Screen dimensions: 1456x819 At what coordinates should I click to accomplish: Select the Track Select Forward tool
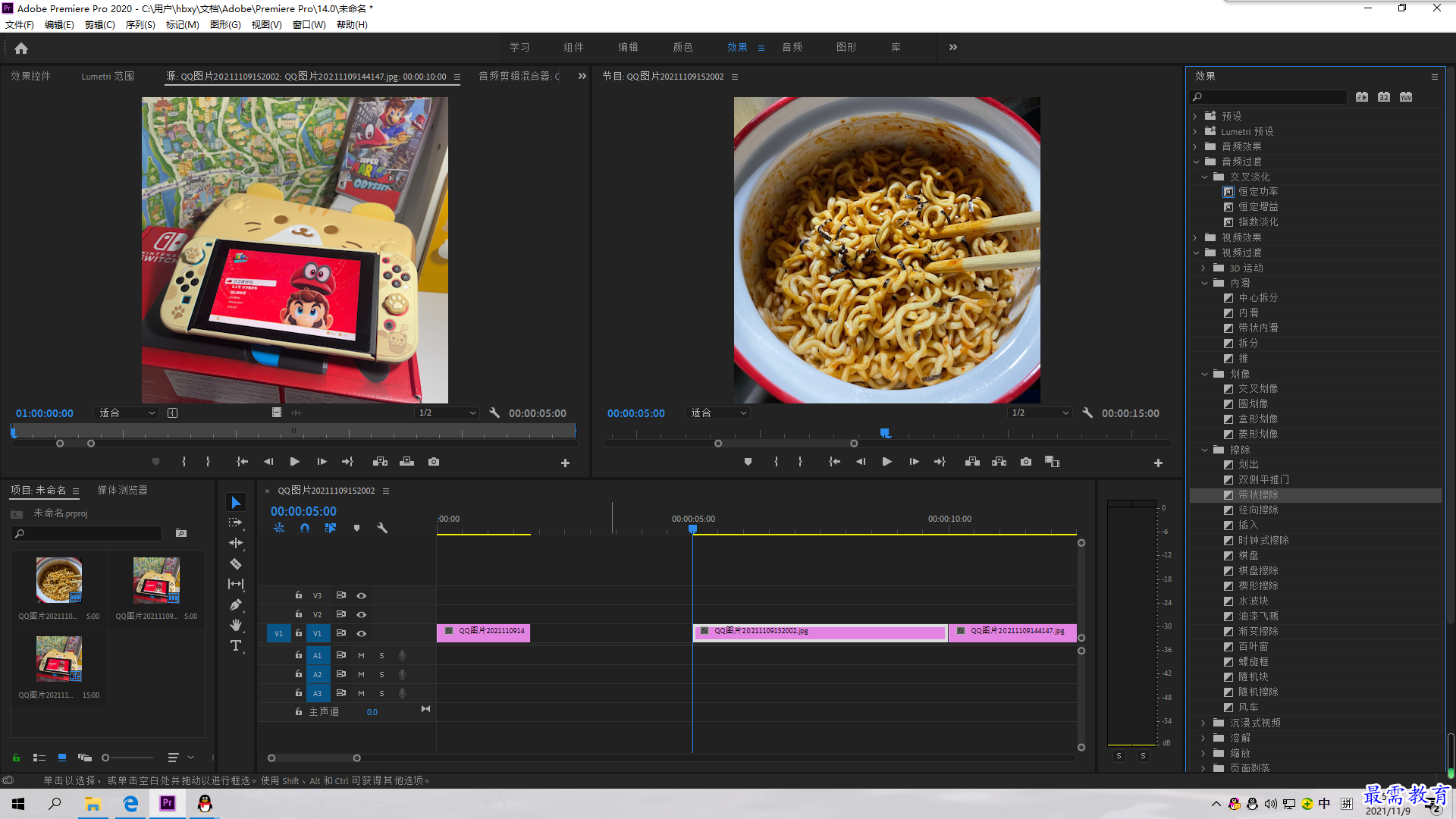(x=236, y=522)
